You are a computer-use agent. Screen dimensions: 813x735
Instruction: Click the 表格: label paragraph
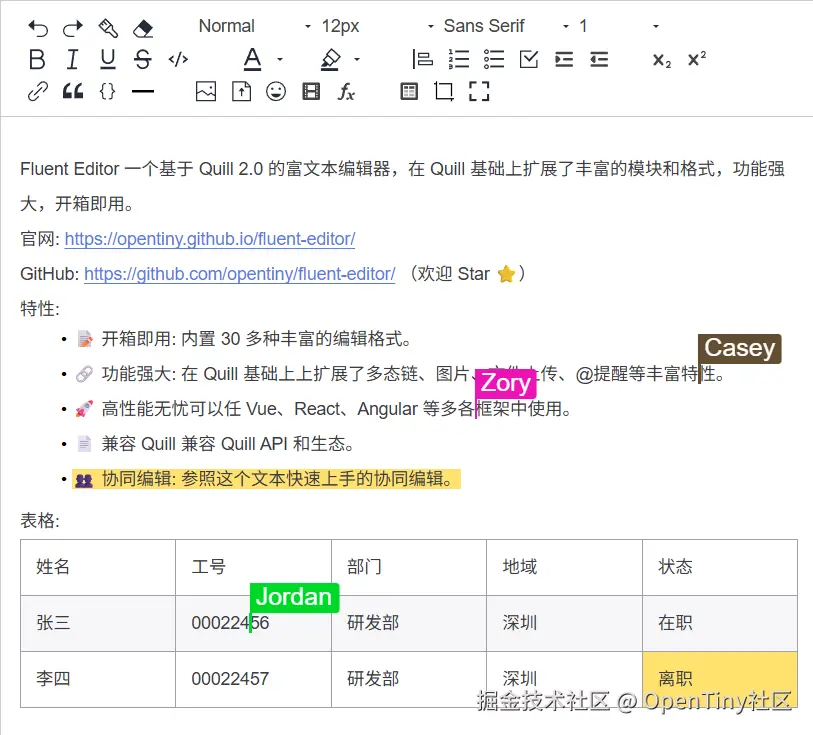(x=40, y=520)
